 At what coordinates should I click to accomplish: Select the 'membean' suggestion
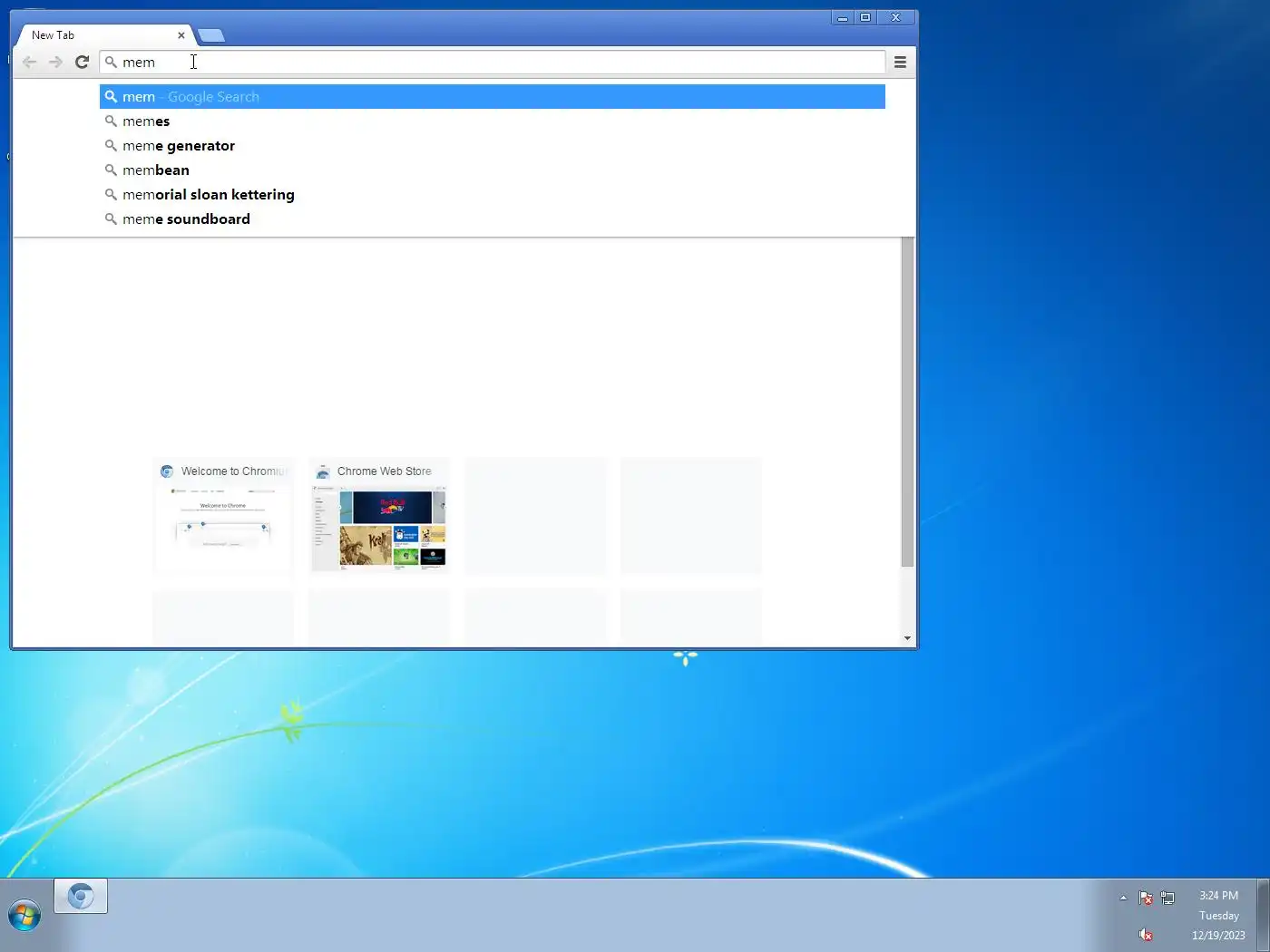click(x=492, y=170)
